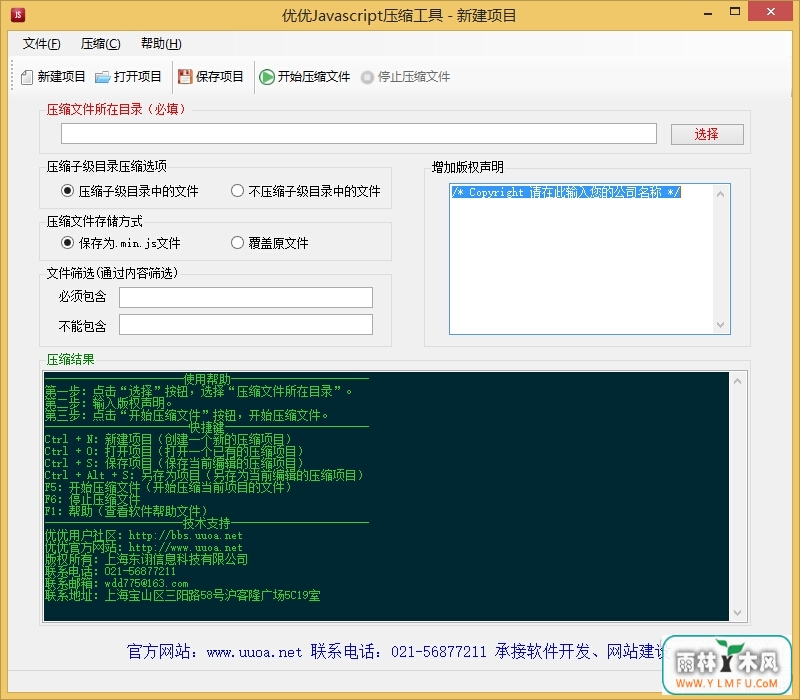Select 不压缩子级目录中的文件 radio button
This screenshot has width=800, height=700.
pyautogui.click(x=237, y=191)
